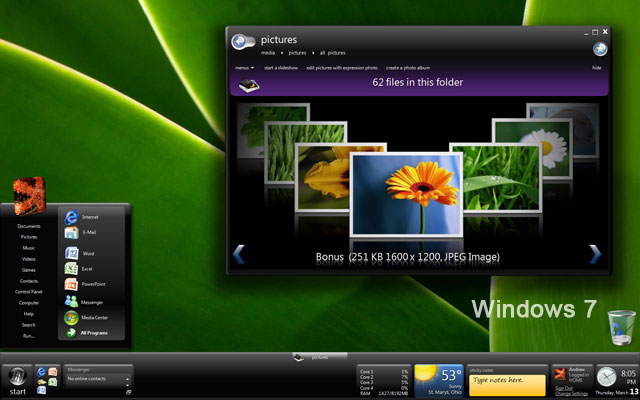Open Music from start menu
This screenshot has width=640, height=400.
29,248
